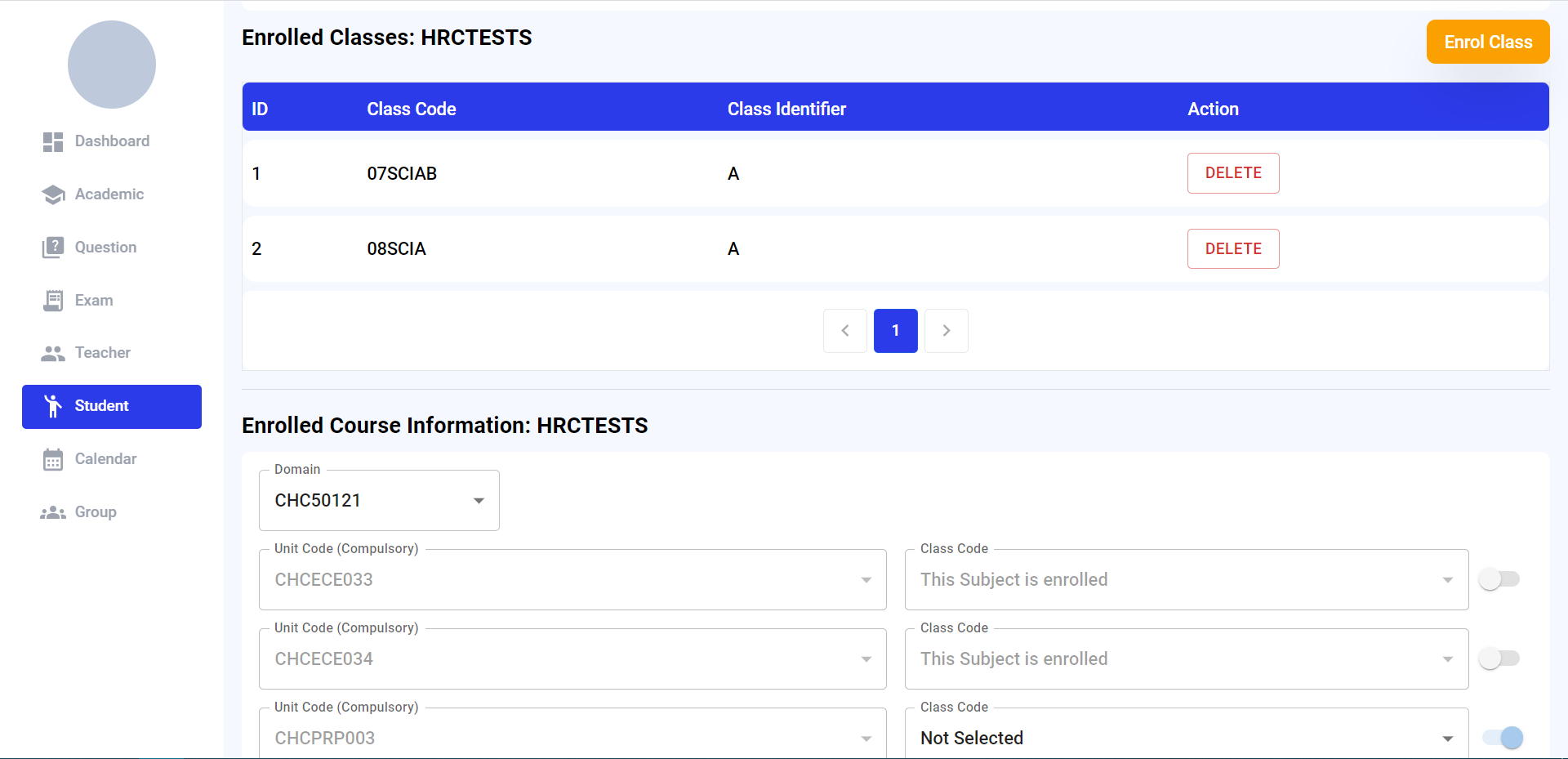Click the user avatar circle in sidebar
This screenshot has width=1568, height=759.
coord(112,65)
